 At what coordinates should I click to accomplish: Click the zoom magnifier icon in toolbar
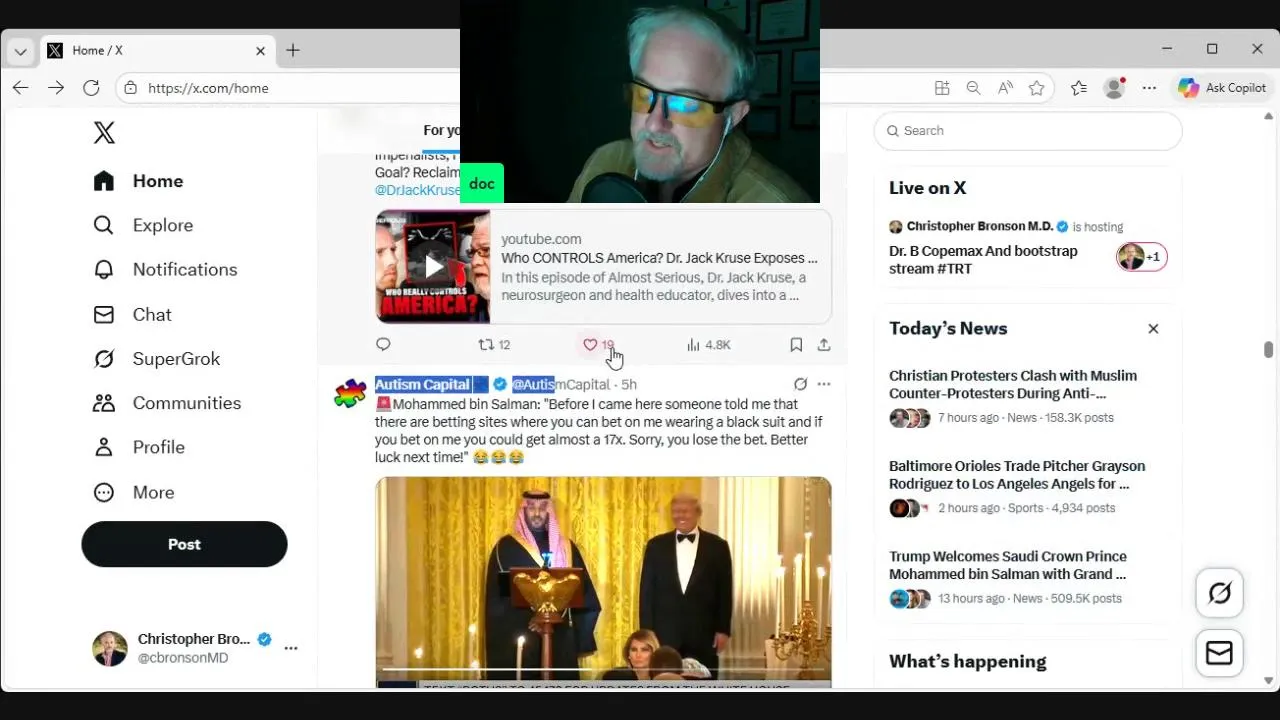coord(973,88)
